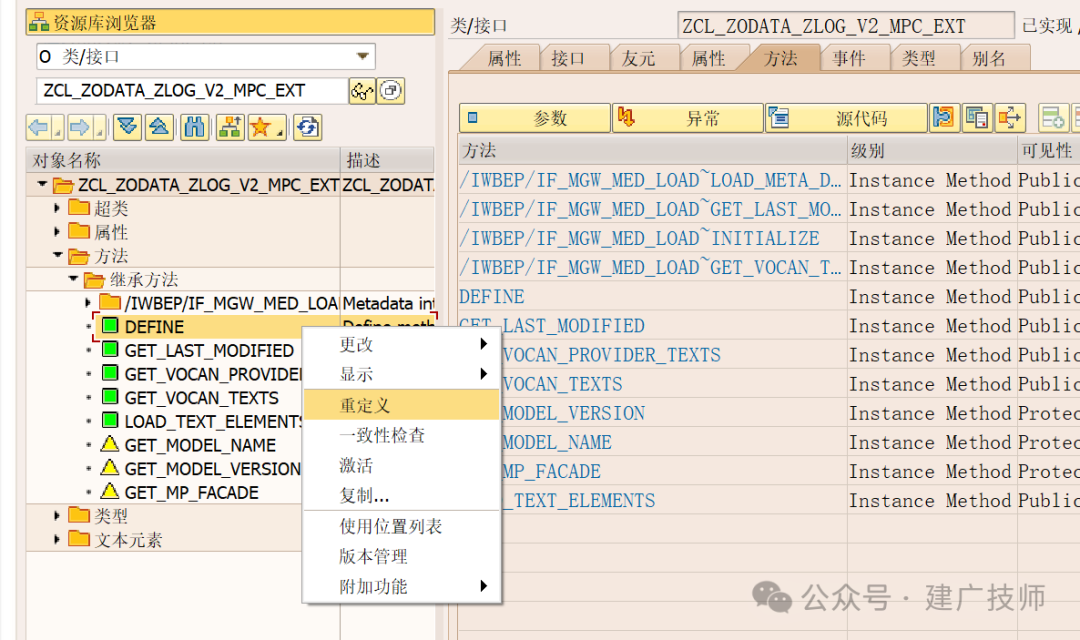Viewport: 1080px width, 640px height.
Task: Choose 重定义 from context menu
Action: 402,405
